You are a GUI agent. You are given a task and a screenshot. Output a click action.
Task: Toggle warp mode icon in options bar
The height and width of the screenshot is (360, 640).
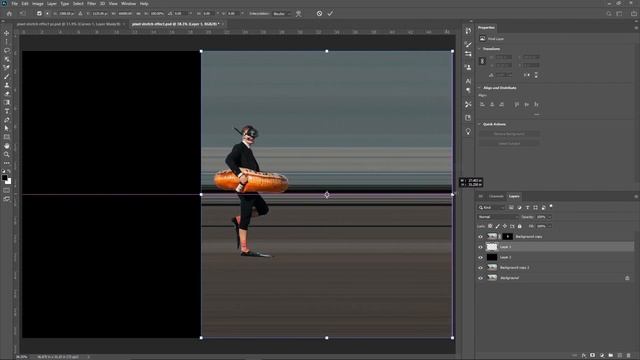[299, 13]
